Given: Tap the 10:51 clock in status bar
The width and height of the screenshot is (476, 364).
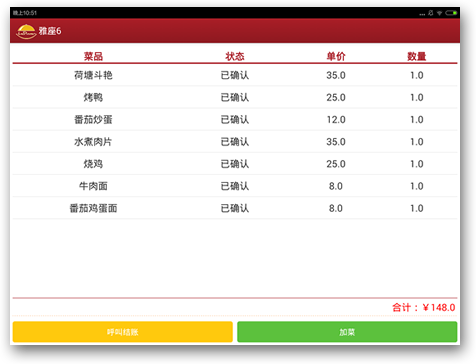Looking at the screenshot, I should click(25, 13).
